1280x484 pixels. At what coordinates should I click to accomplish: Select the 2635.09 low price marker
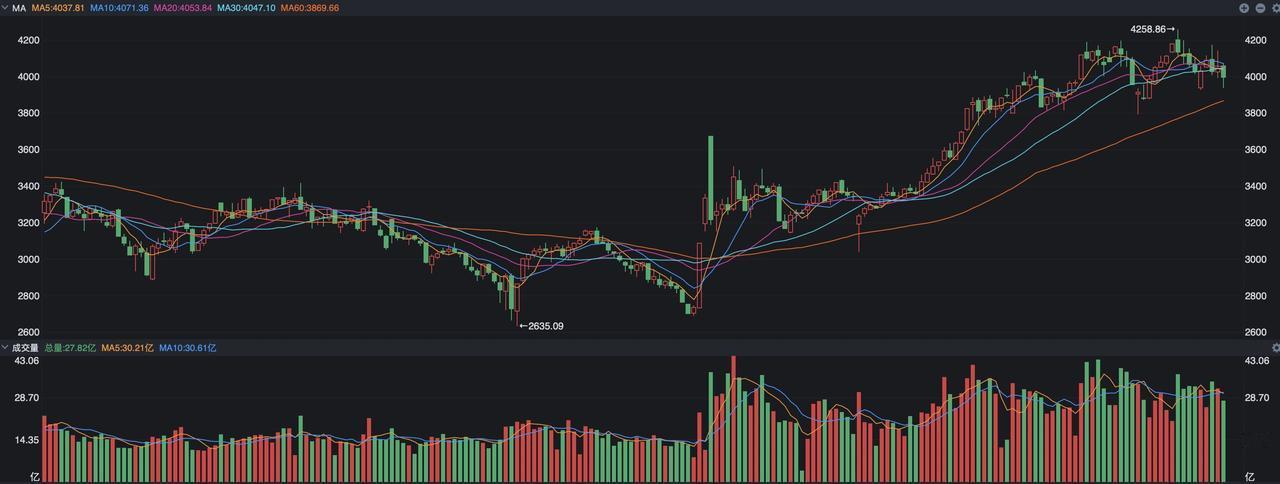coord(541,326)
